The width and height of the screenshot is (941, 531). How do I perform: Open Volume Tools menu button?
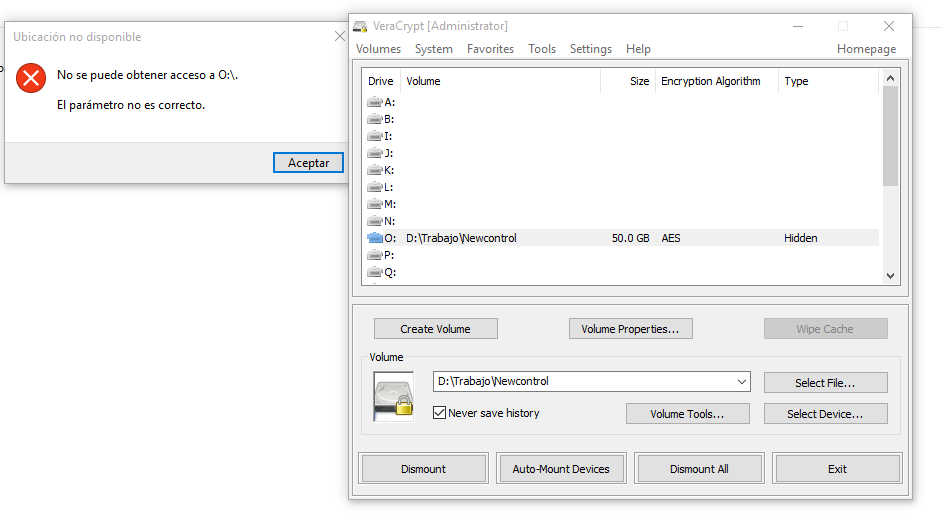coord(688,414)
